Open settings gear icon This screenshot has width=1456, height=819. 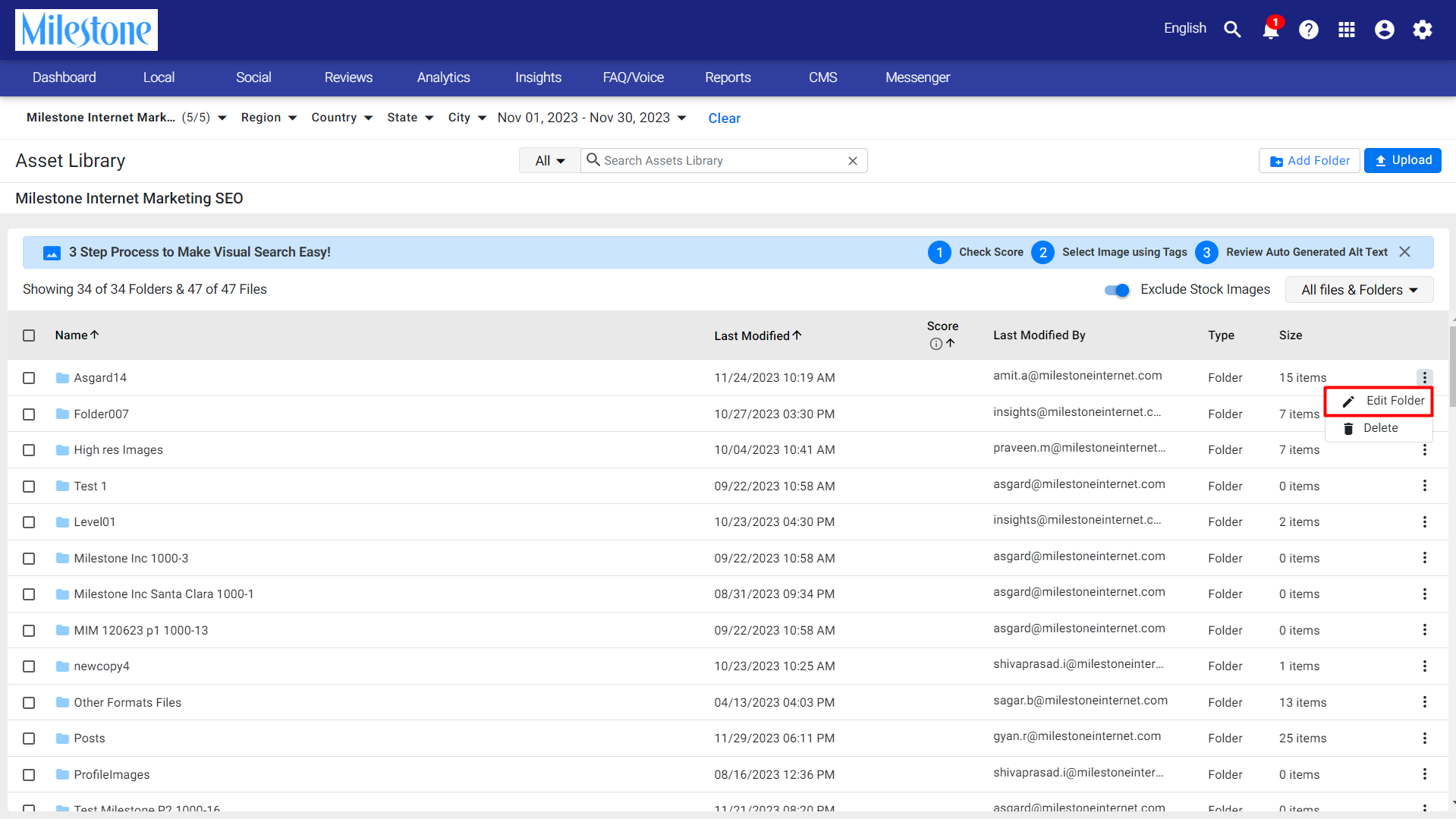pyautogui.click(x=1423, y=30)
